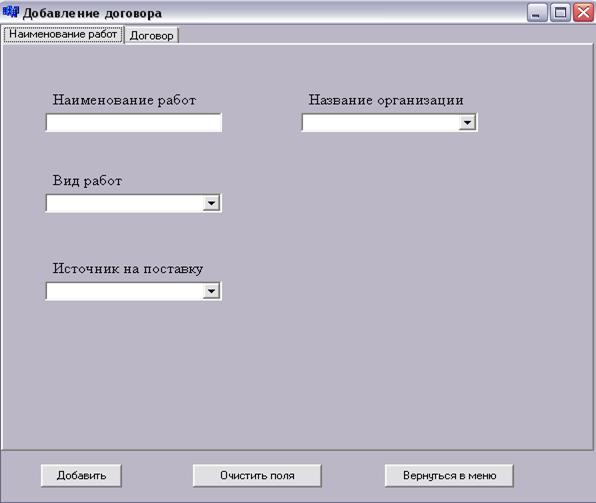This screenshot has height=503, width=596.
Task: Expand the Вид работ dropdown arrow
Action: tap(211, 203)
